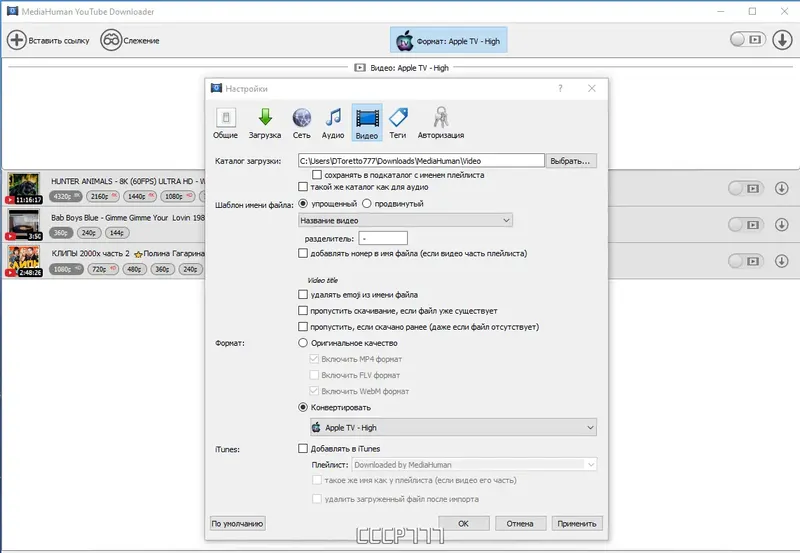Viewport: 800px width, 553px height.
Task: Click the разделитель text field
Action: pos(383,238)
